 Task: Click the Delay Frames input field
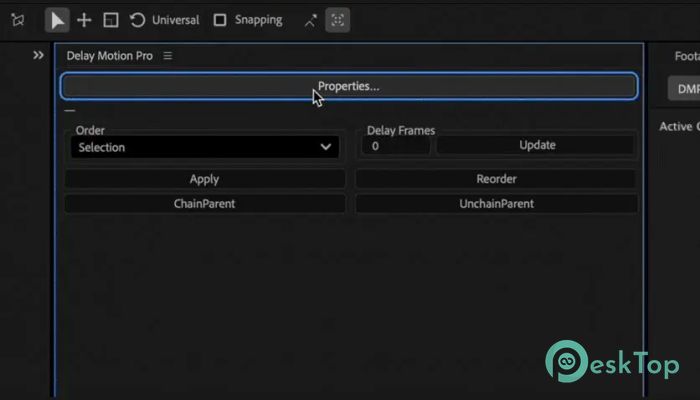click(x=396, y=146)
